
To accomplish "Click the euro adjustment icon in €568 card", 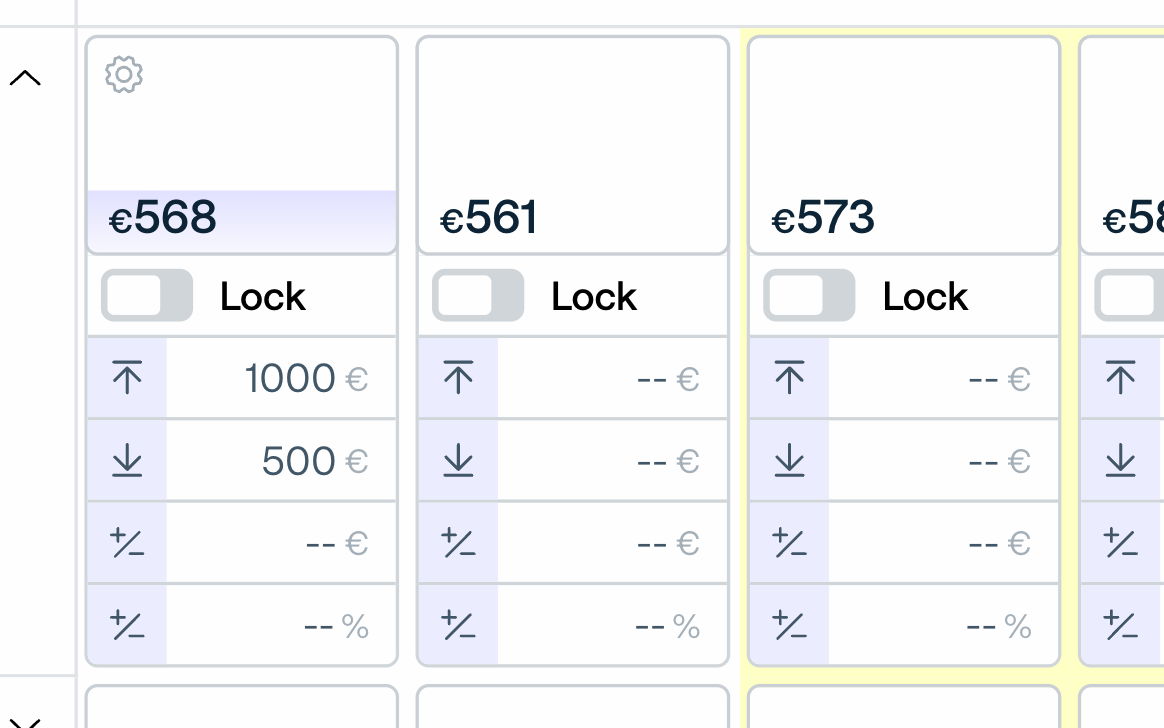I will [127, 543].
